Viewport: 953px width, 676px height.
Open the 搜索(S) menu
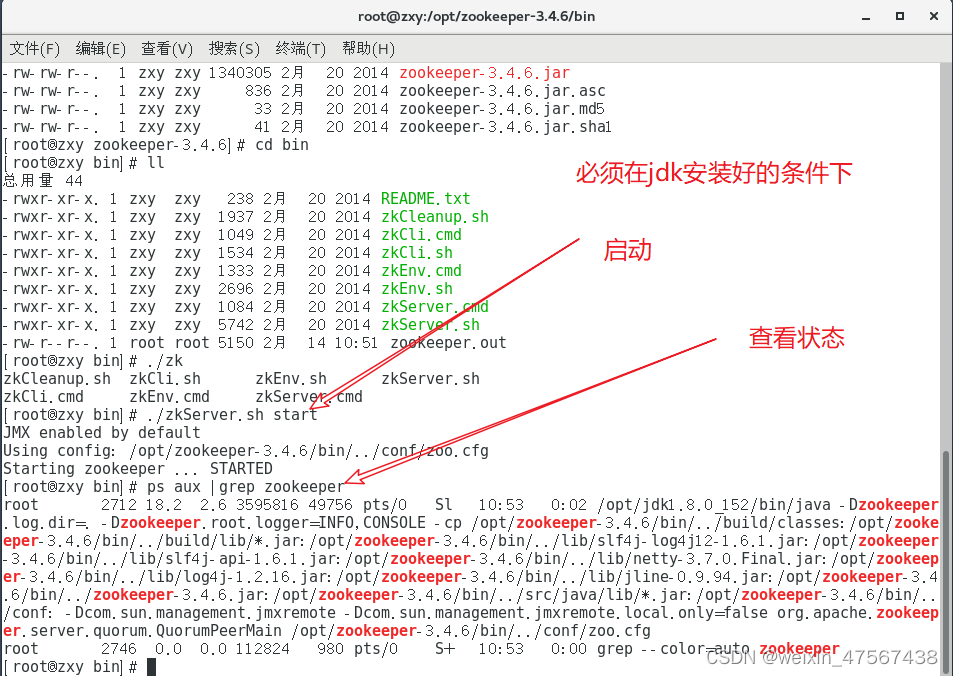234,49
